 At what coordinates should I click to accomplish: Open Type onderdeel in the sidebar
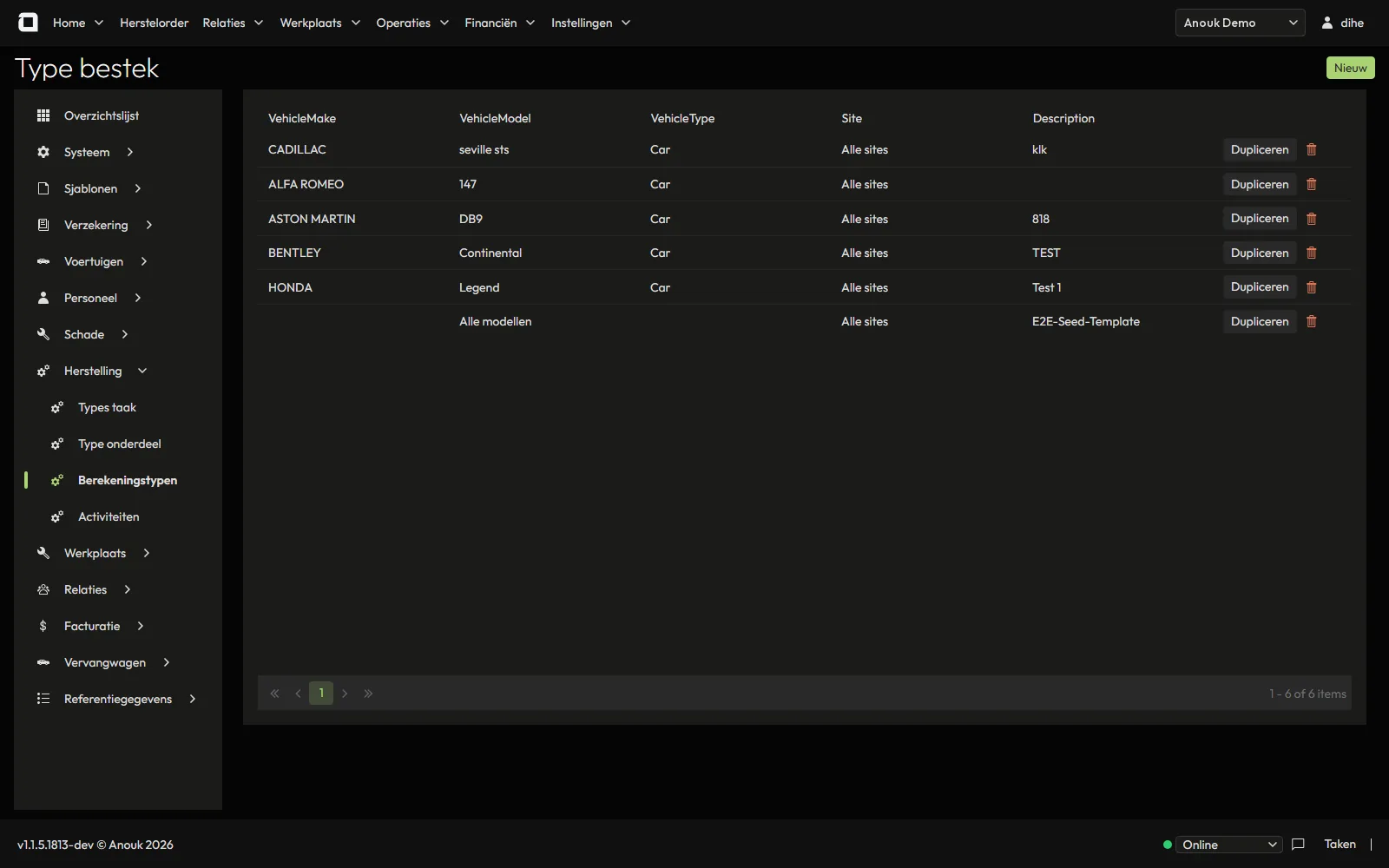[x=120, y=444]
